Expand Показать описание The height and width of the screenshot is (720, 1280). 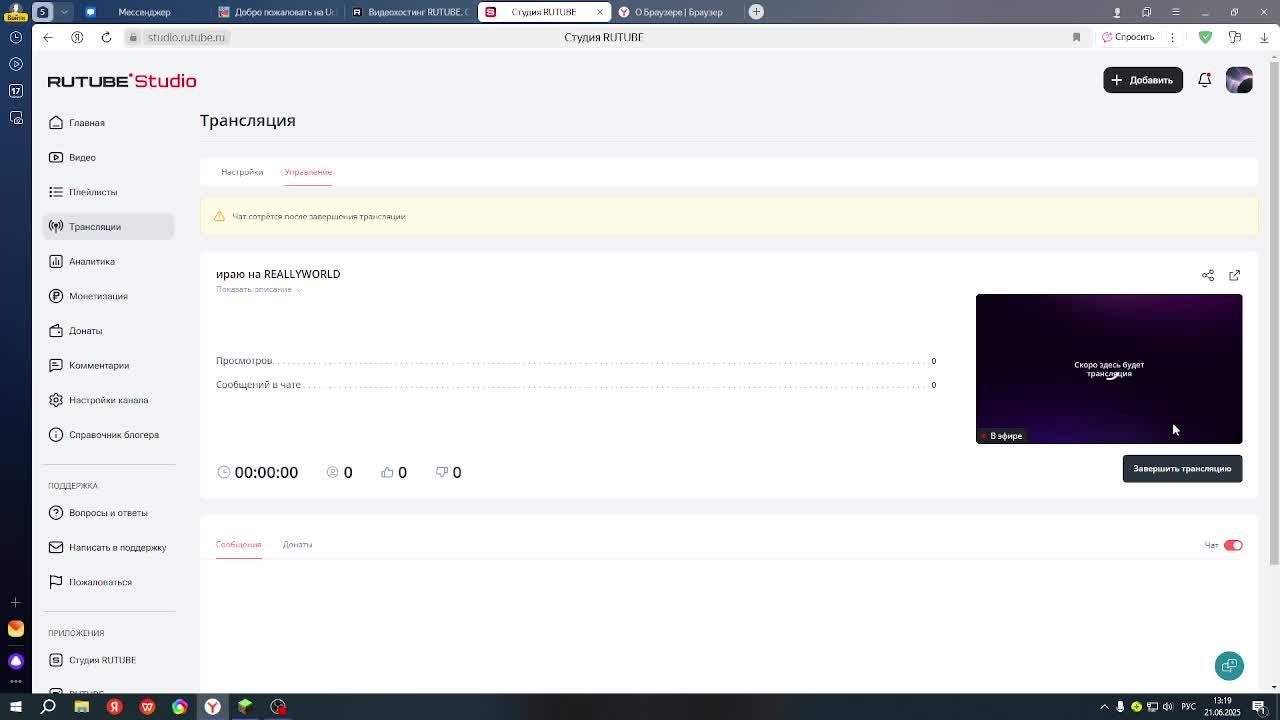pyautogui.click(x=259, y=289)
